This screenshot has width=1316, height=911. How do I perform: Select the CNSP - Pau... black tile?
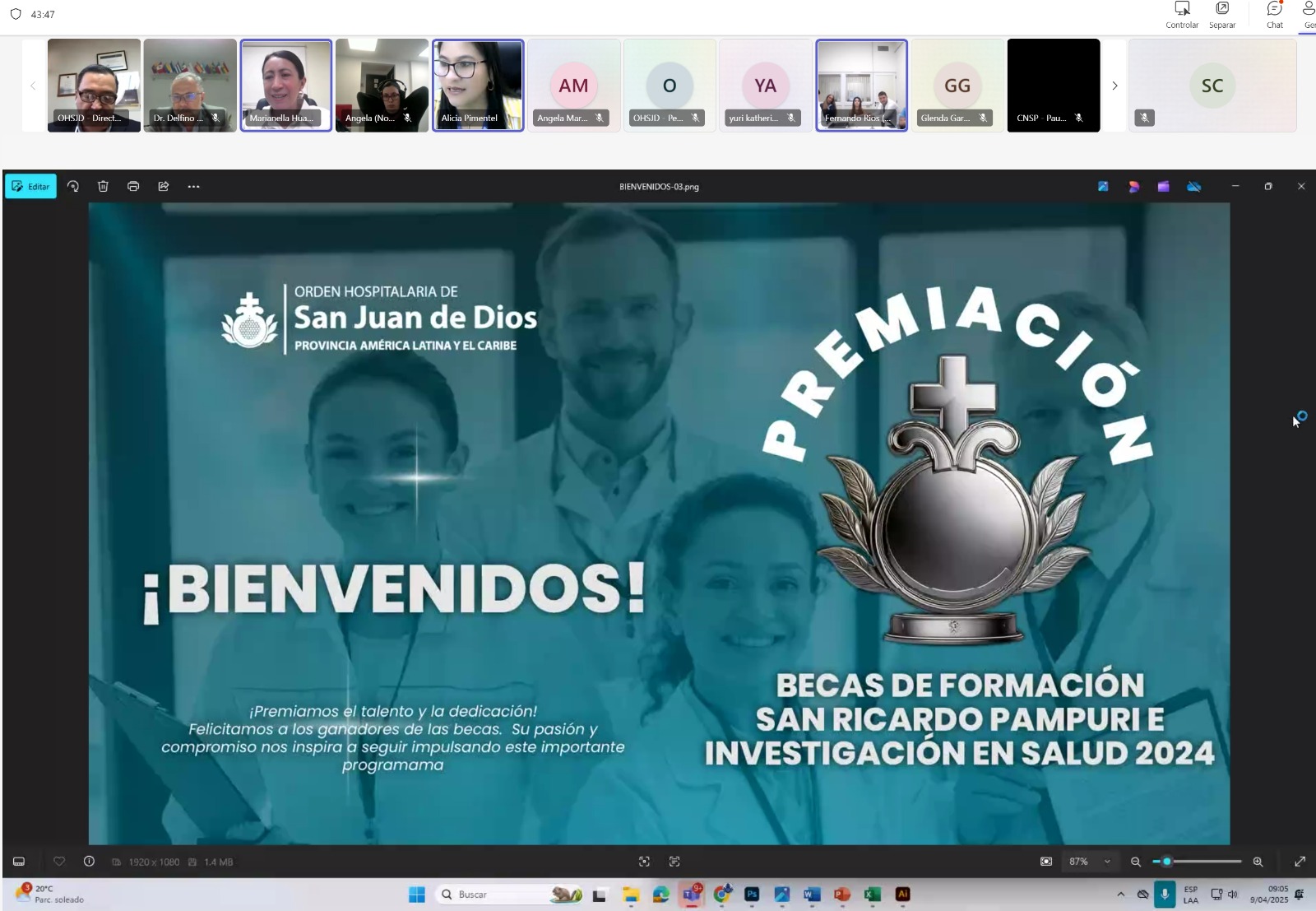pos(1054,86)
